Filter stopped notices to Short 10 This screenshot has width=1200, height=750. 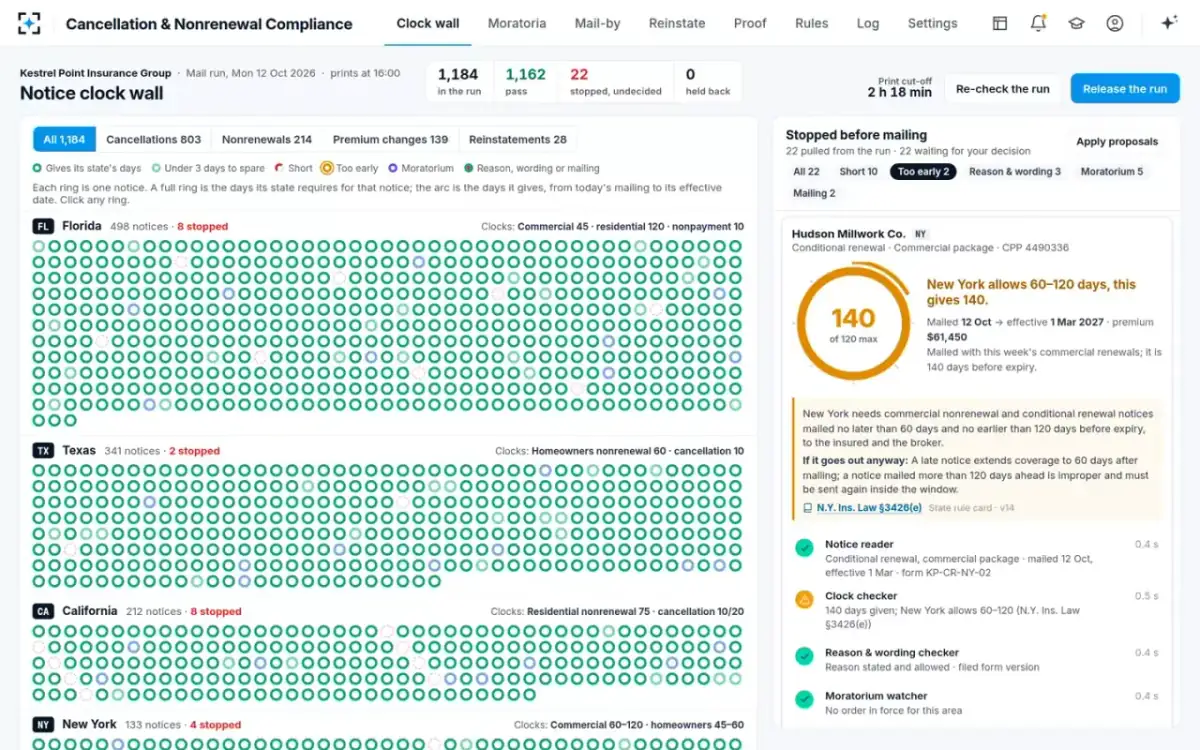tap(859, 172)
